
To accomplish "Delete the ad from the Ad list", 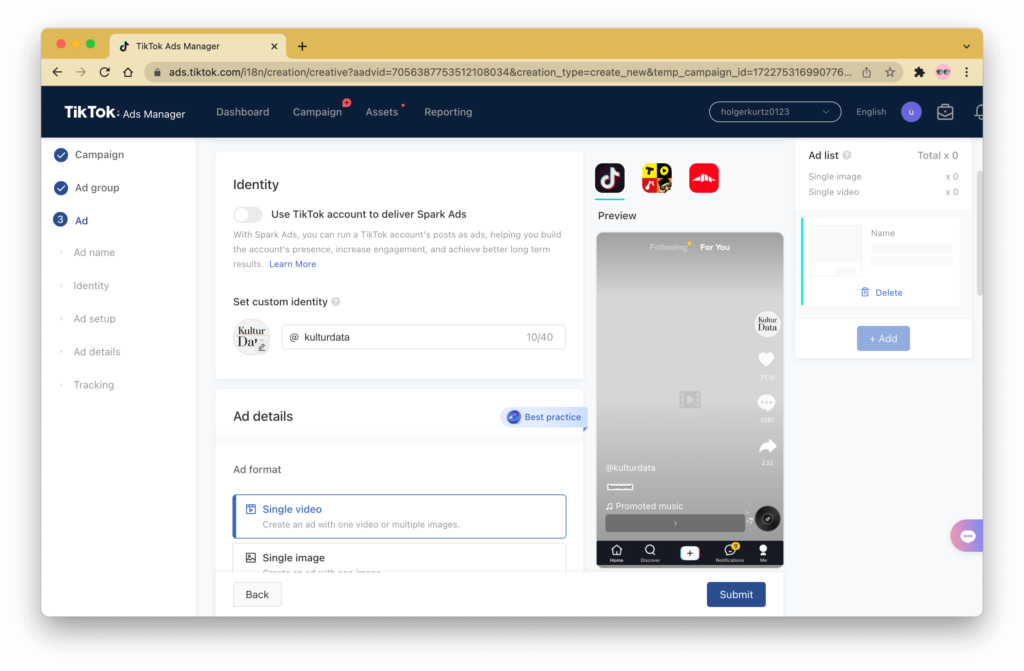I will [x=882, y=293].
